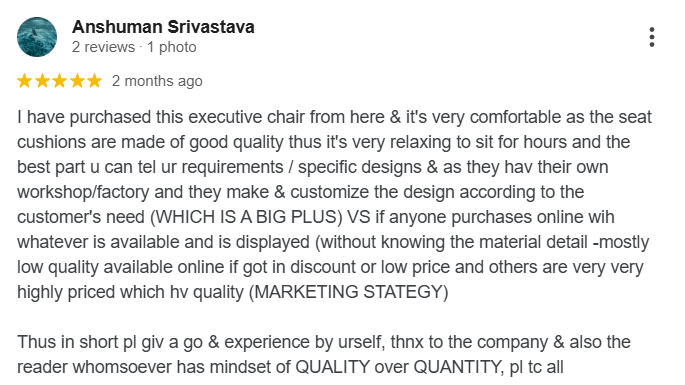Click Anshuman Srivastava's profile avatar
Viewport: 685px width, 385px height.
click(x=37, y=37)
